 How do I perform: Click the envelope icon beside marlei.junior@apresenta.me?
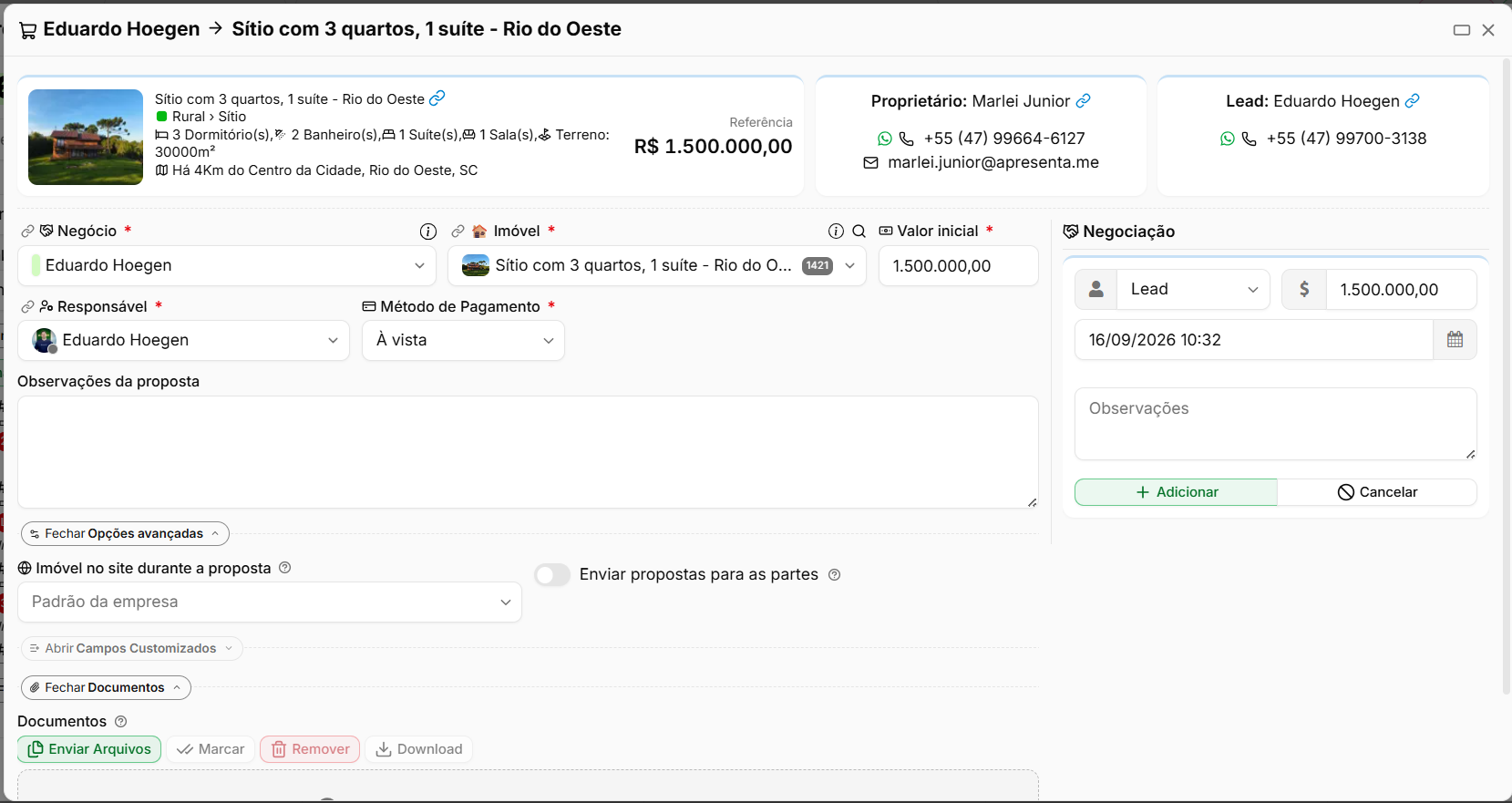tap(871, 163)
